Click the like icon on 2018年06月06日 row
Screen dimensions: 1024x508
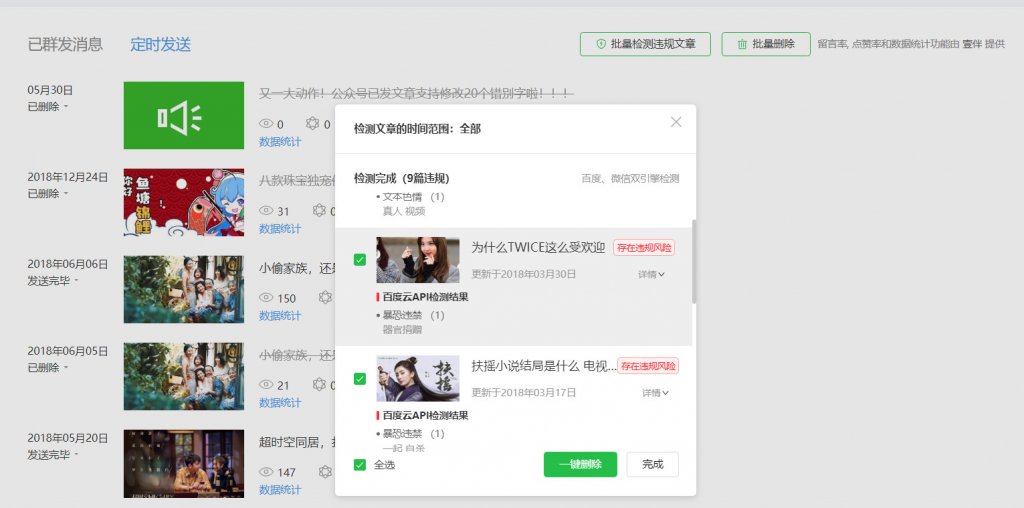click(325, 298)
